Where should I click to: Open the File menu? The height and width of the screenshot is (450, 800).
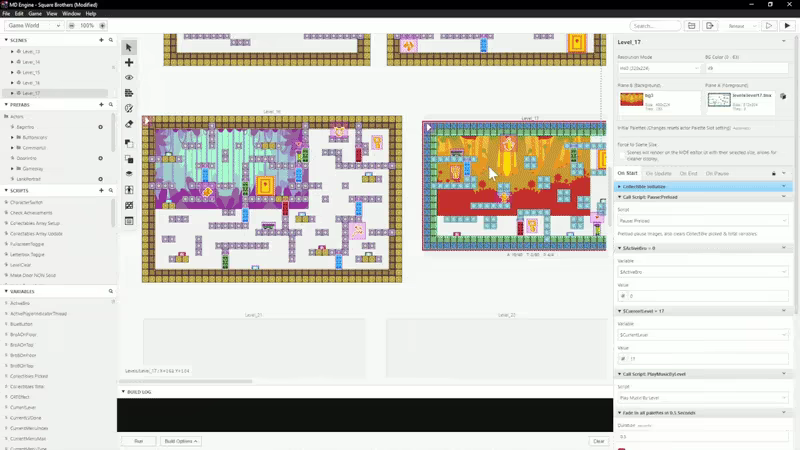(6, 14)
